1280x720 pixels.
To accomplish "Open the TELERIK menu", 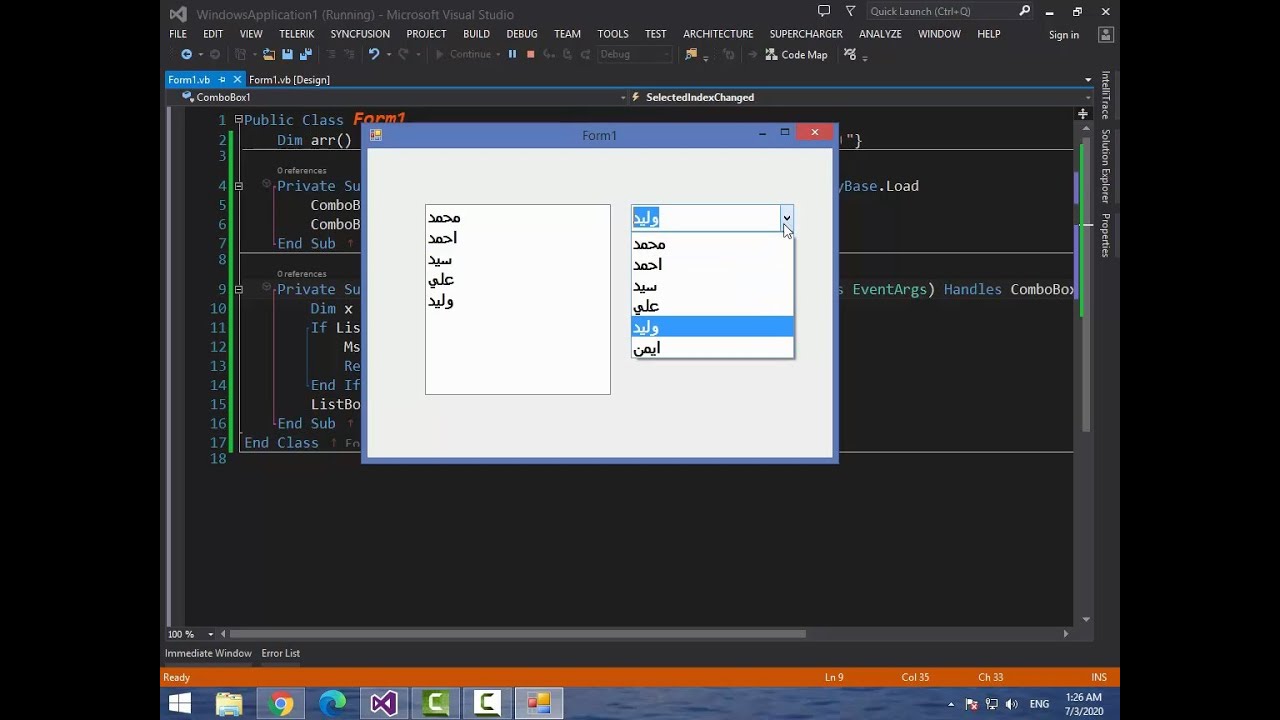I will pos(297,34).
